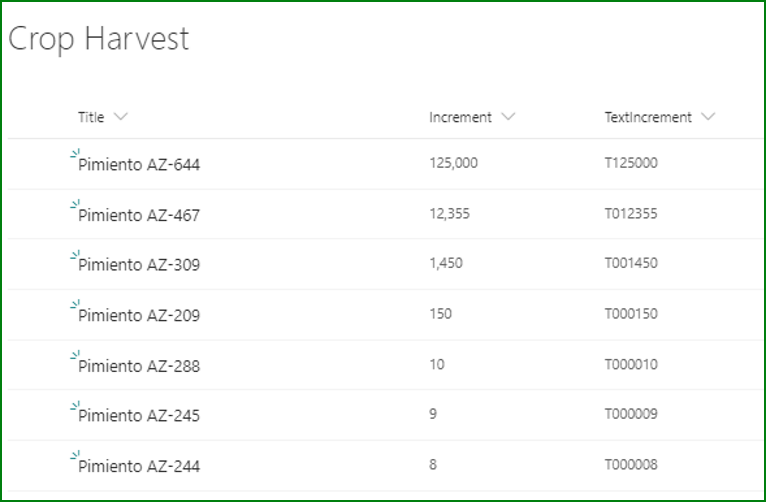Select the 125,000 Increment cell
Viewport: 766px width, 502px height.
click(x=453, y=163)
